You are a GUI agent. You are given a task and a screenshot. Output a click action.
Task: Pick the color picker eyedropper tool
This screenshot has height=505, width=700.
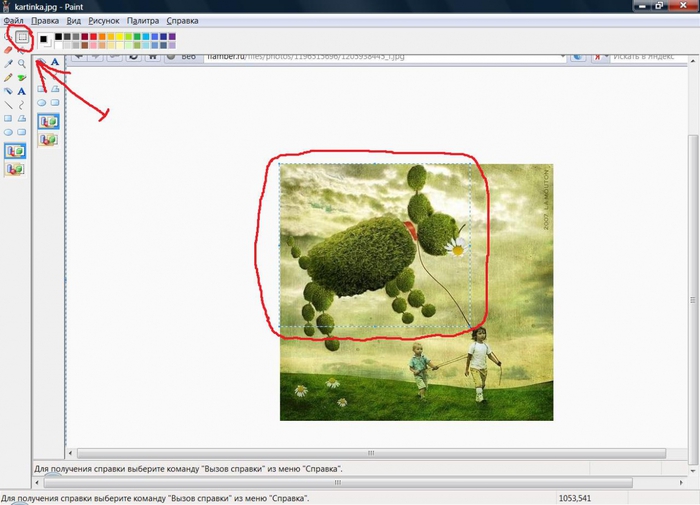pyautogui.click(x=8, y=63)
